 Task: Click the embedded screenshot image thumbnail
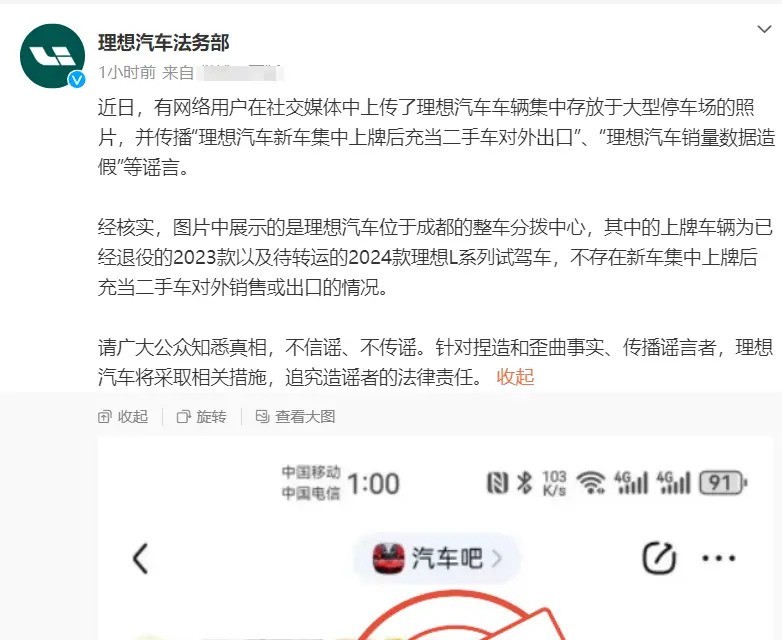pyautogui.click(x=434, y=538)
